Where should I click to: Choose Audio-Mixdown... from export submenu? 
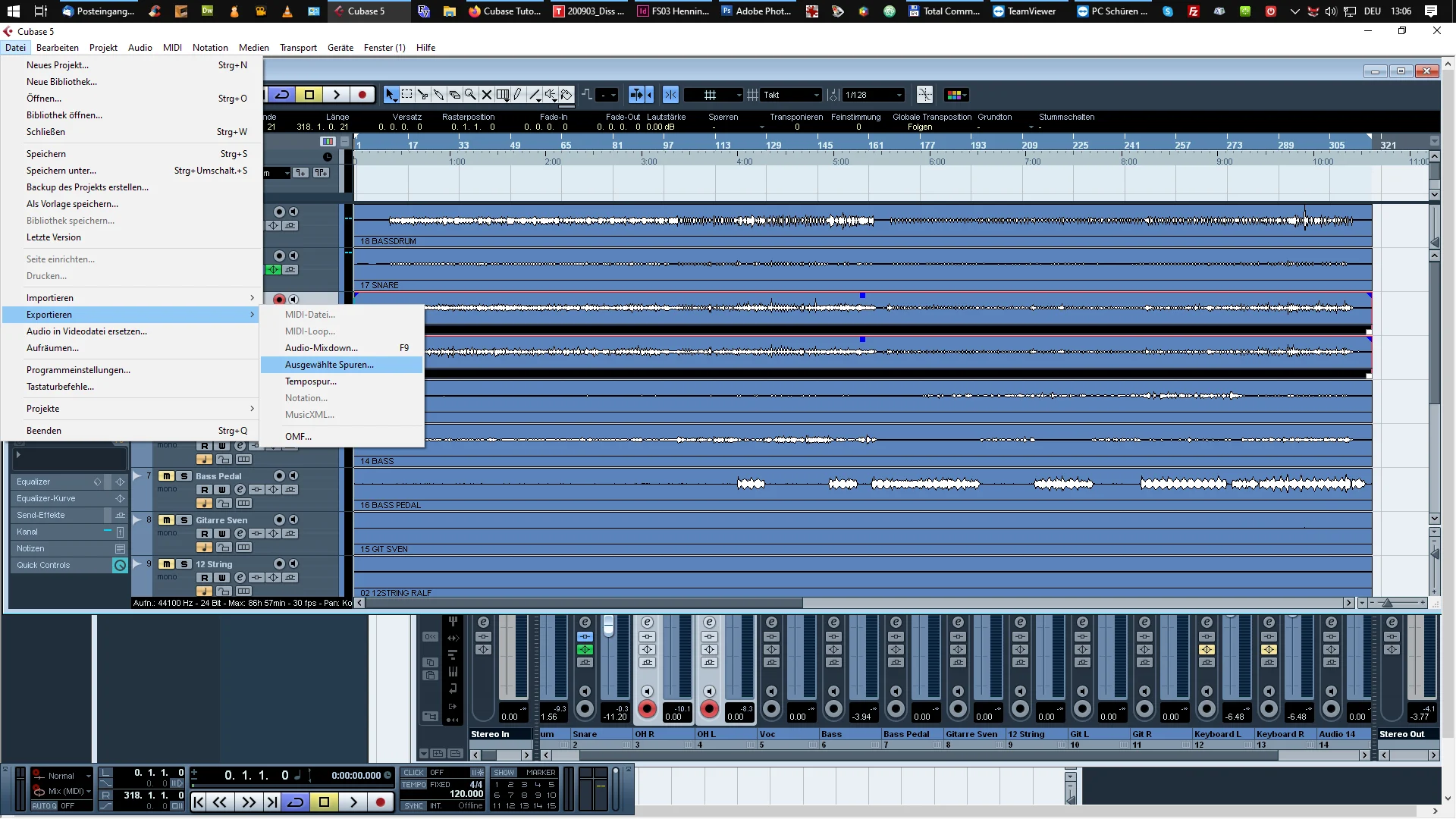click(341, 348)
